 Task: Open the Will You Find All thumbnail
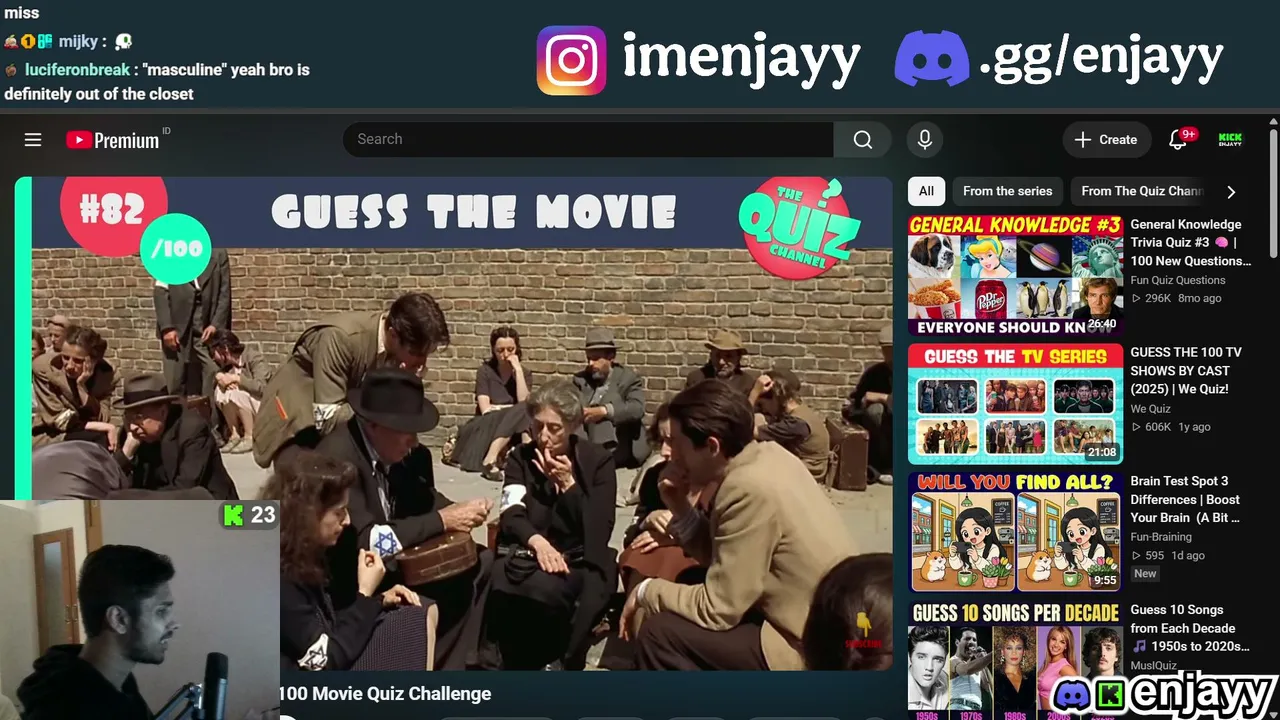(x=1015, y=532)
